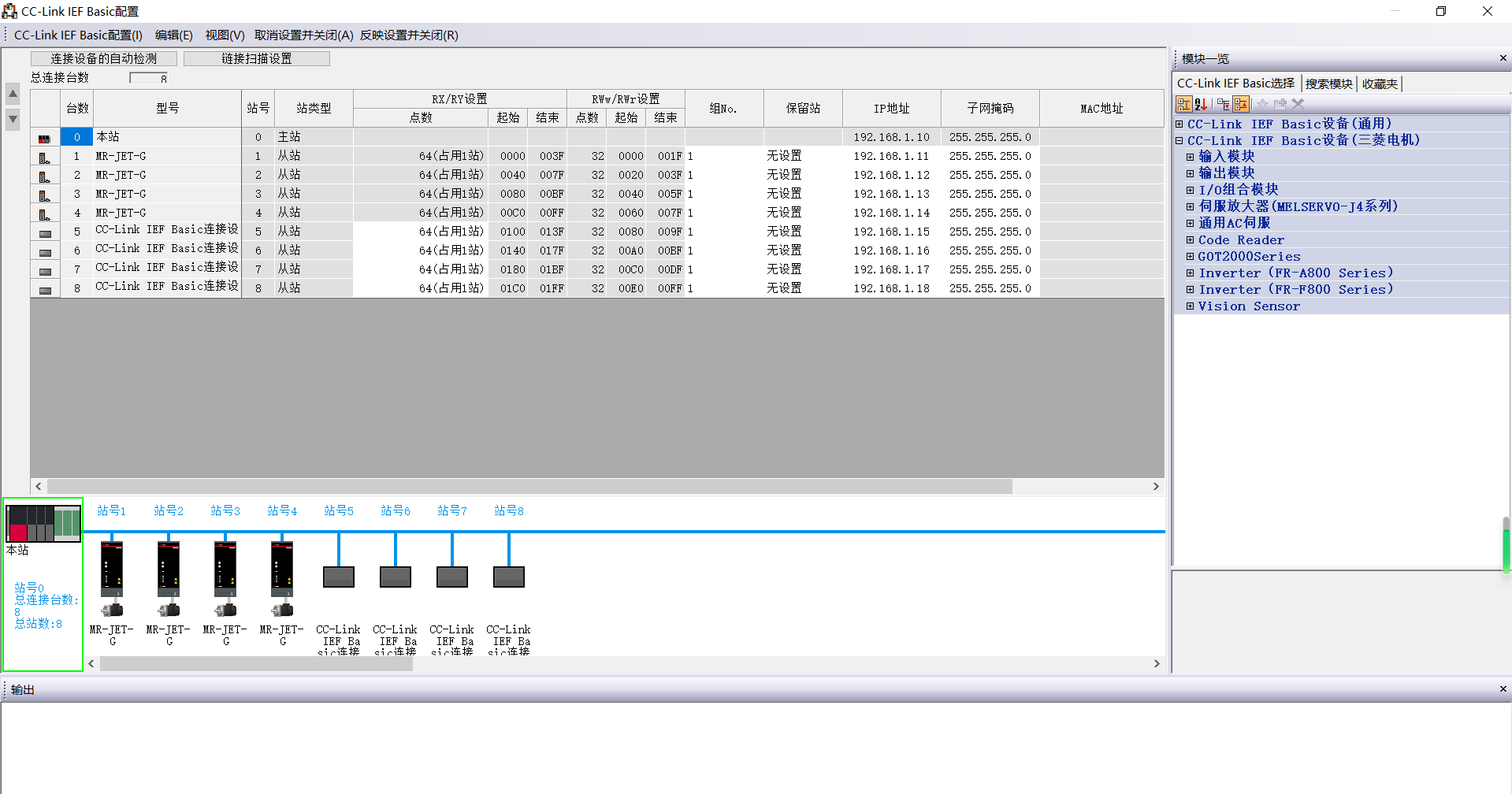Expand 伺服放大器(MELSERVO-J4系列) node
Viewport: 1512px width, 794px height.
coord(1191,206)
